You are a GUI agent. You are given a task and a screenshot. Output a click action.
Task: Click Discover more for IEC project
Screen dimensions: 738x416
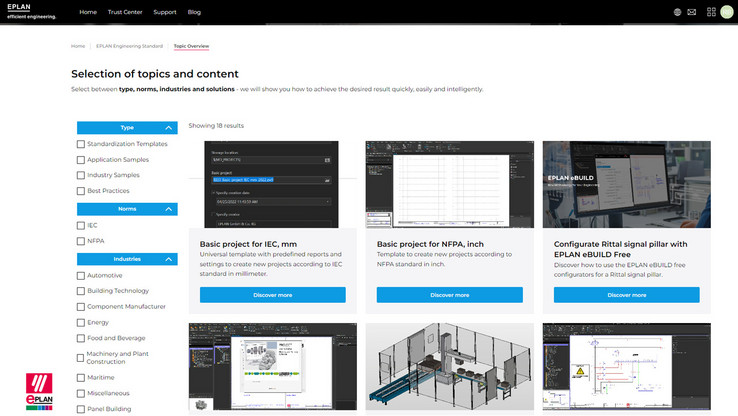pyautogui.click(x=272, y=295)
